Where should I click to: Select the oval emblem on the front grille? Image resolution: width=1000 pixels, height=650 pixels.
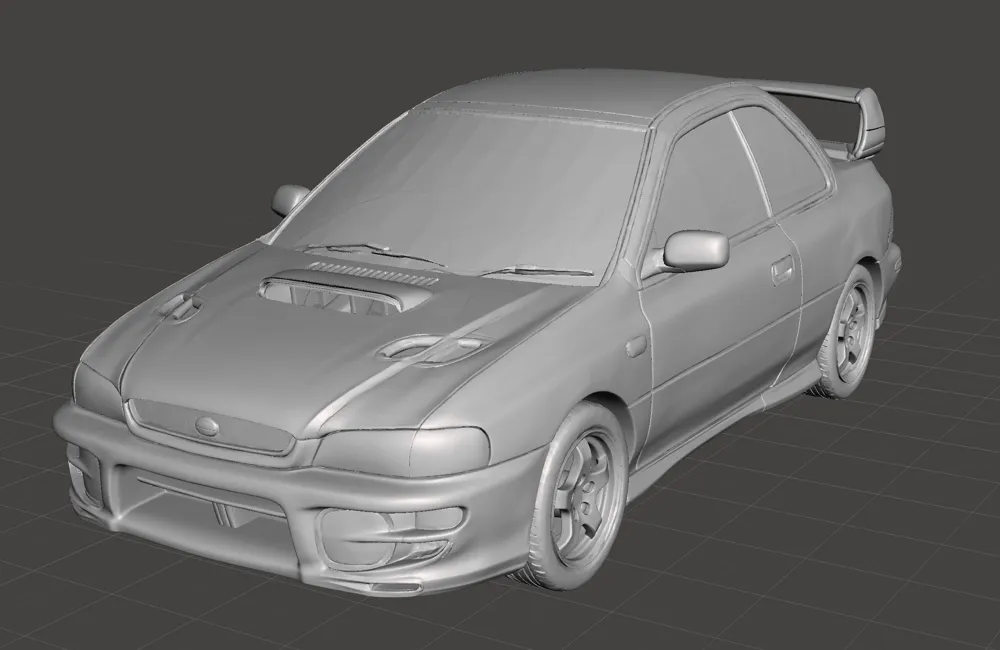click(x=209, y=424)
